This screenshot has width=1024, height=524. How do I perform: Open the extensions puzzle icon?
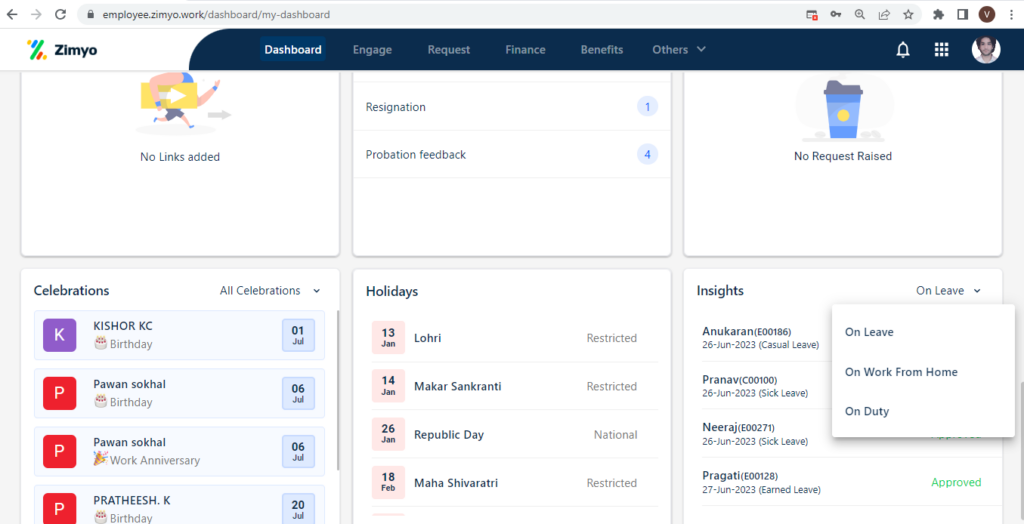[938, 14]
